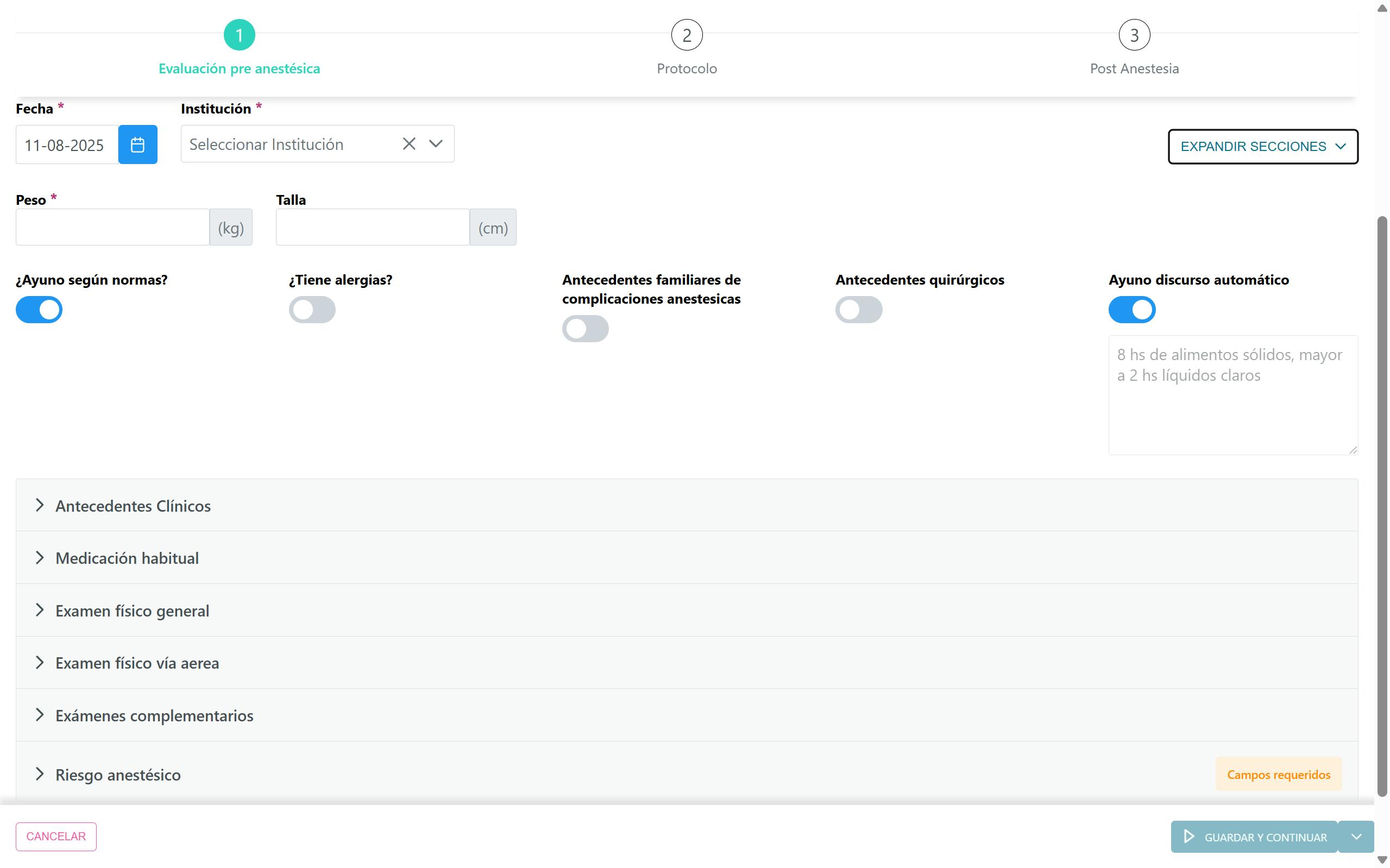Clear the Institución selection with X icon

(x=408, y=143)
